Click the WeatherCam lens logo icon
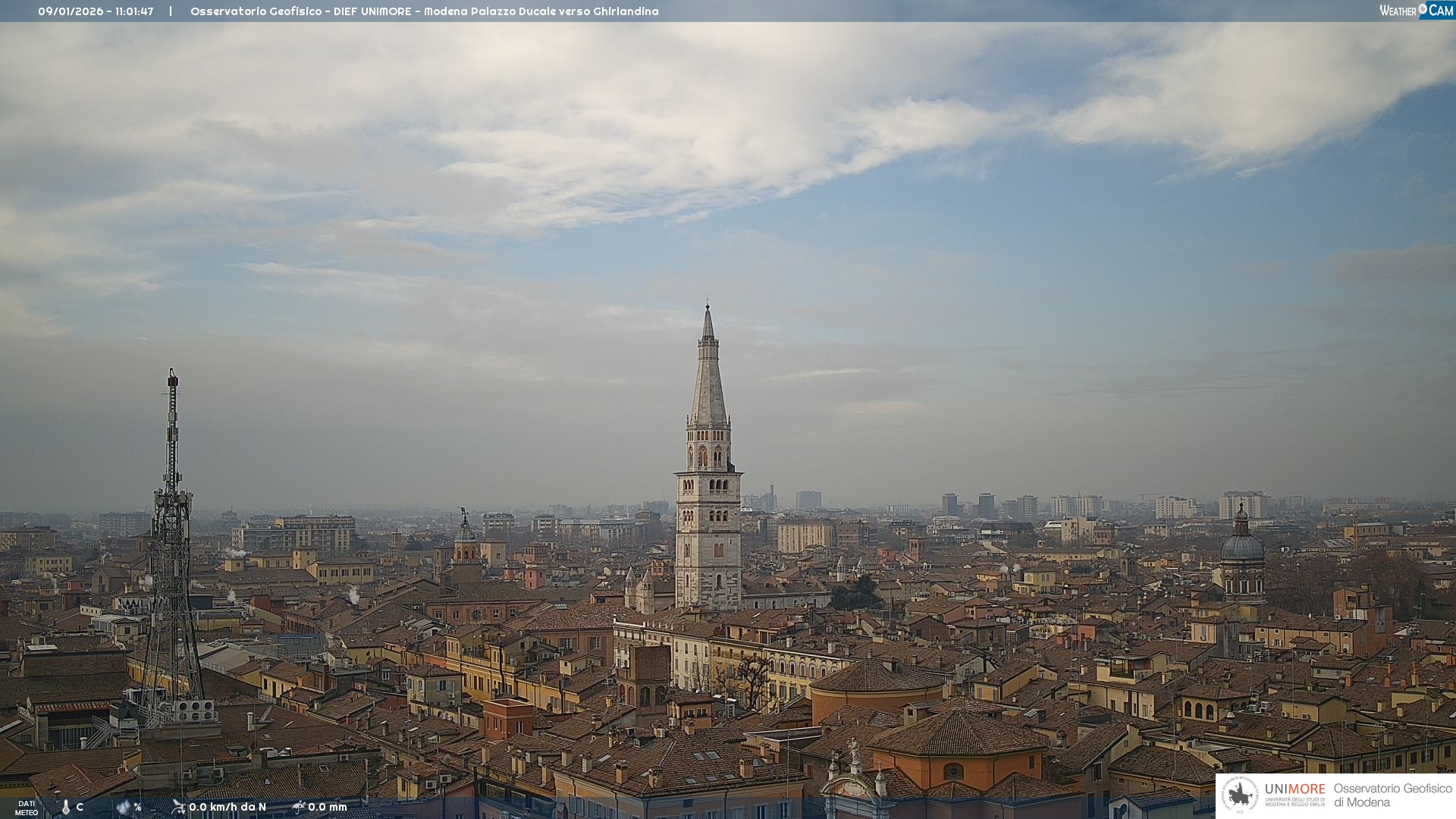This screenshot has height=819, width=1456. click(1423, 8)
